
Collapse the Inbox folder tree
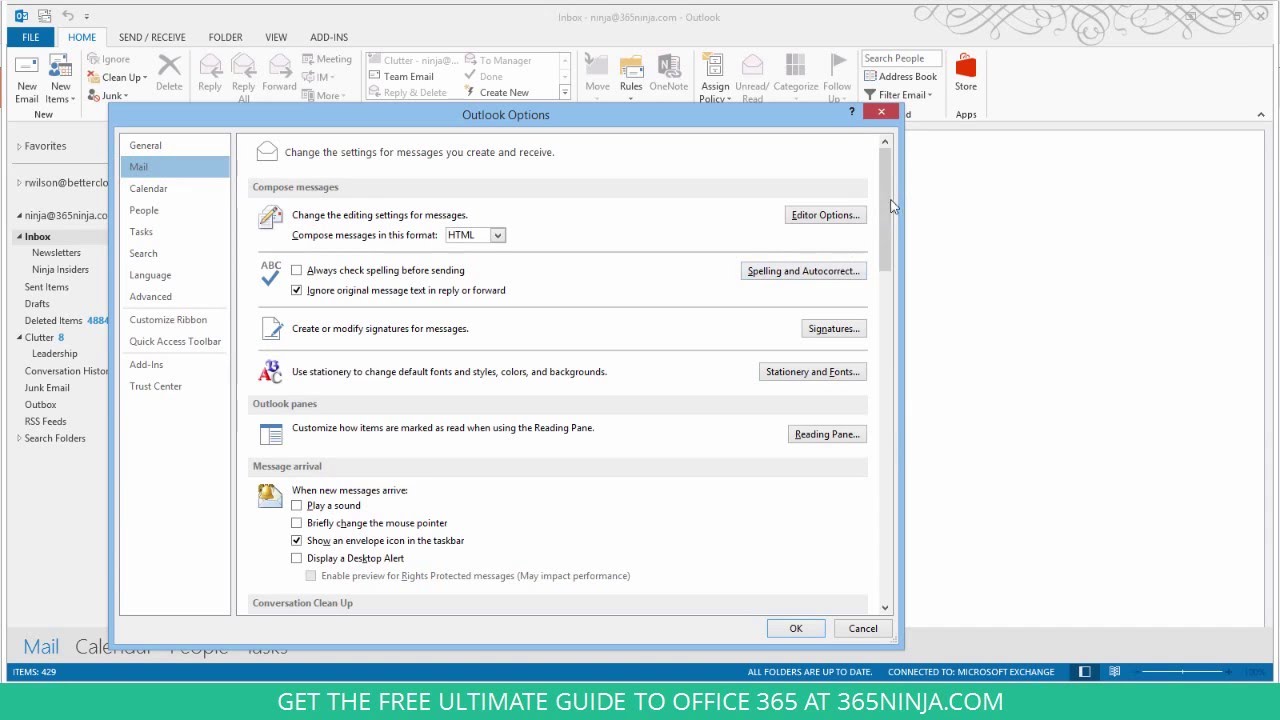click(19, 237)
